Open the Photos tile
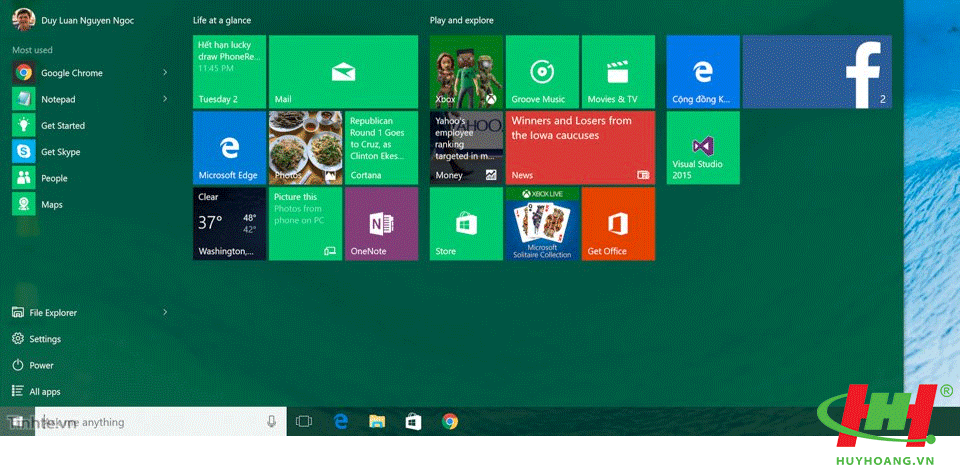 pos(306,148)
